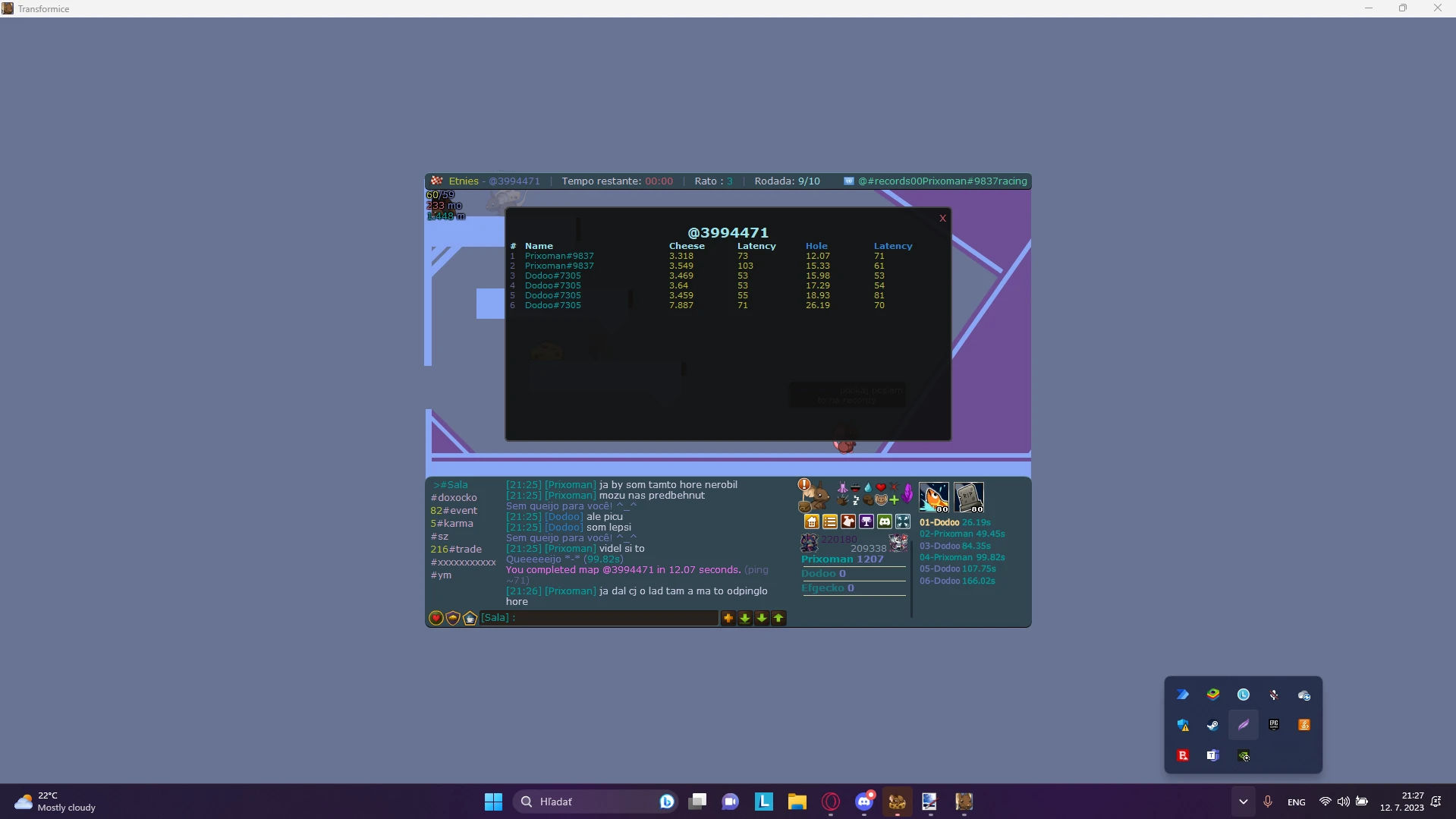
Task: Click the tribe house cup icon
Action: [470, 618]
